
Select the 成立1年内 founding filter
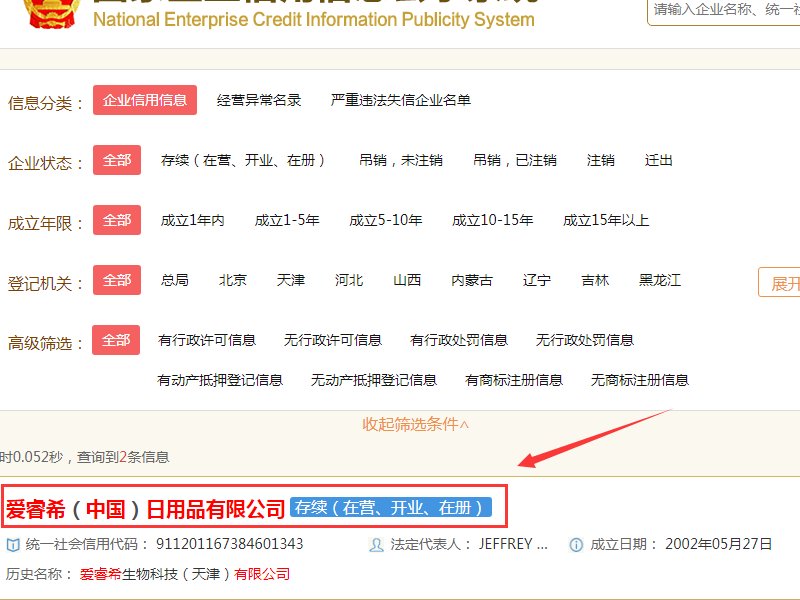(191, 220)
